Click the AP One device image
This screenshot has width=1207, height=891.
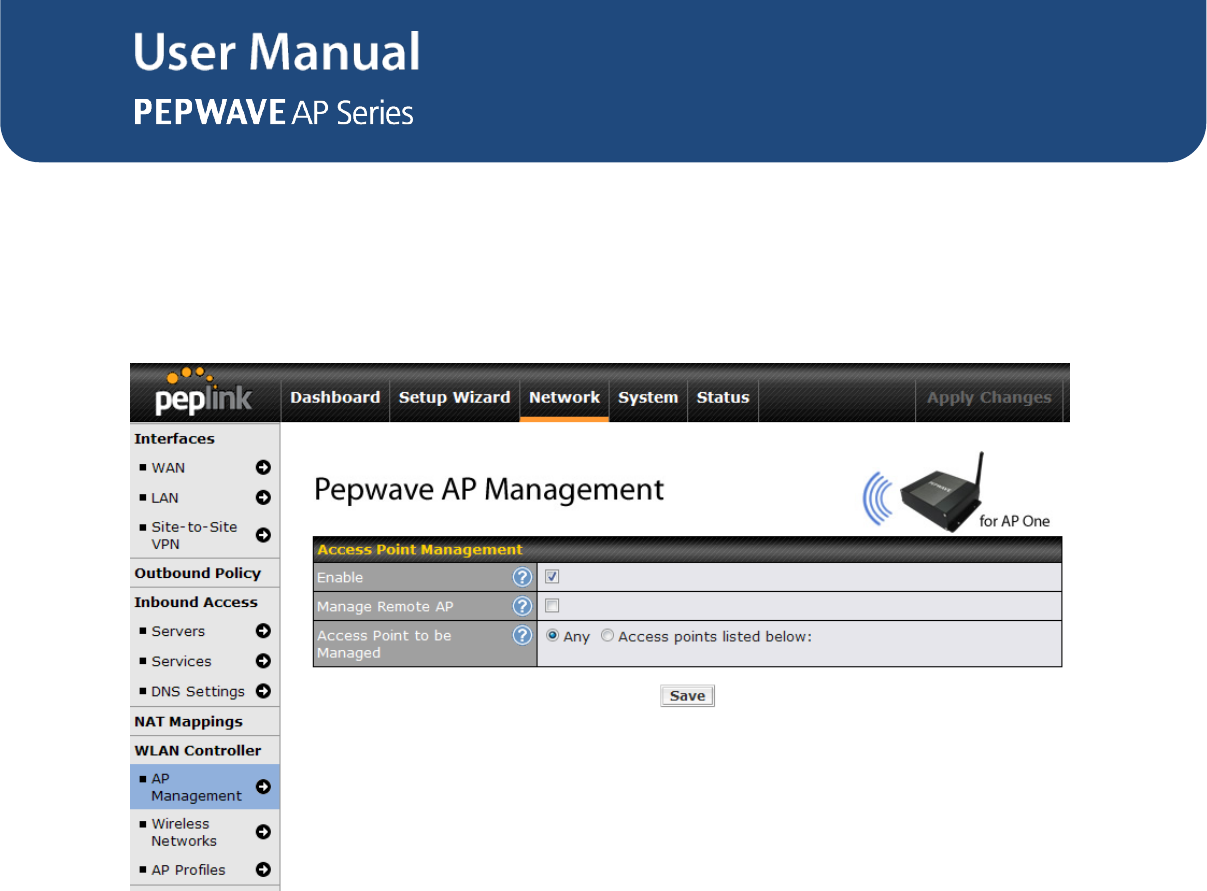[x=944, y=492]
